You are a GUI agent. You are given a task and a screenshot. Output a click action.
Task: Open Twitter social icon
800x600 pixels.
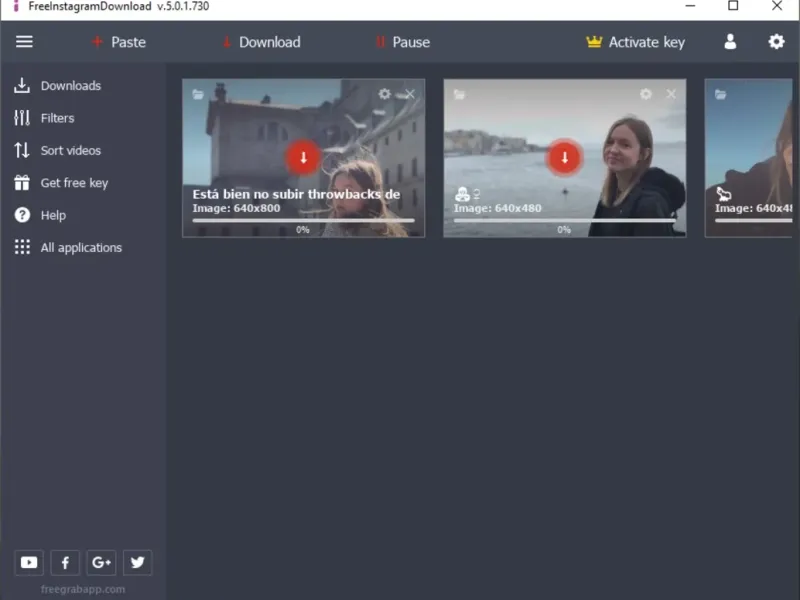(137, 562)
